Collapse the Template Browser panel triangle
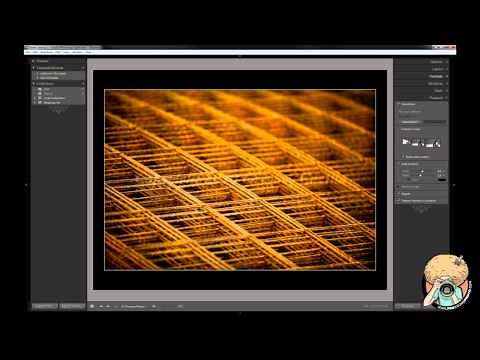The image size is (480, 360). point(33,68)
